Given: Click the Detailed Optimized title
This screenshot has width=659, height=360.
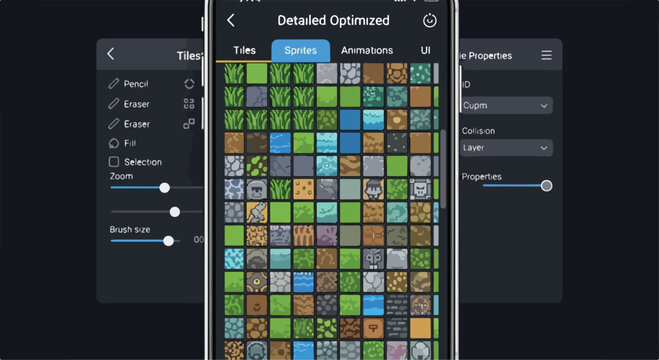Looking at the screenshot, I should 333,21.
